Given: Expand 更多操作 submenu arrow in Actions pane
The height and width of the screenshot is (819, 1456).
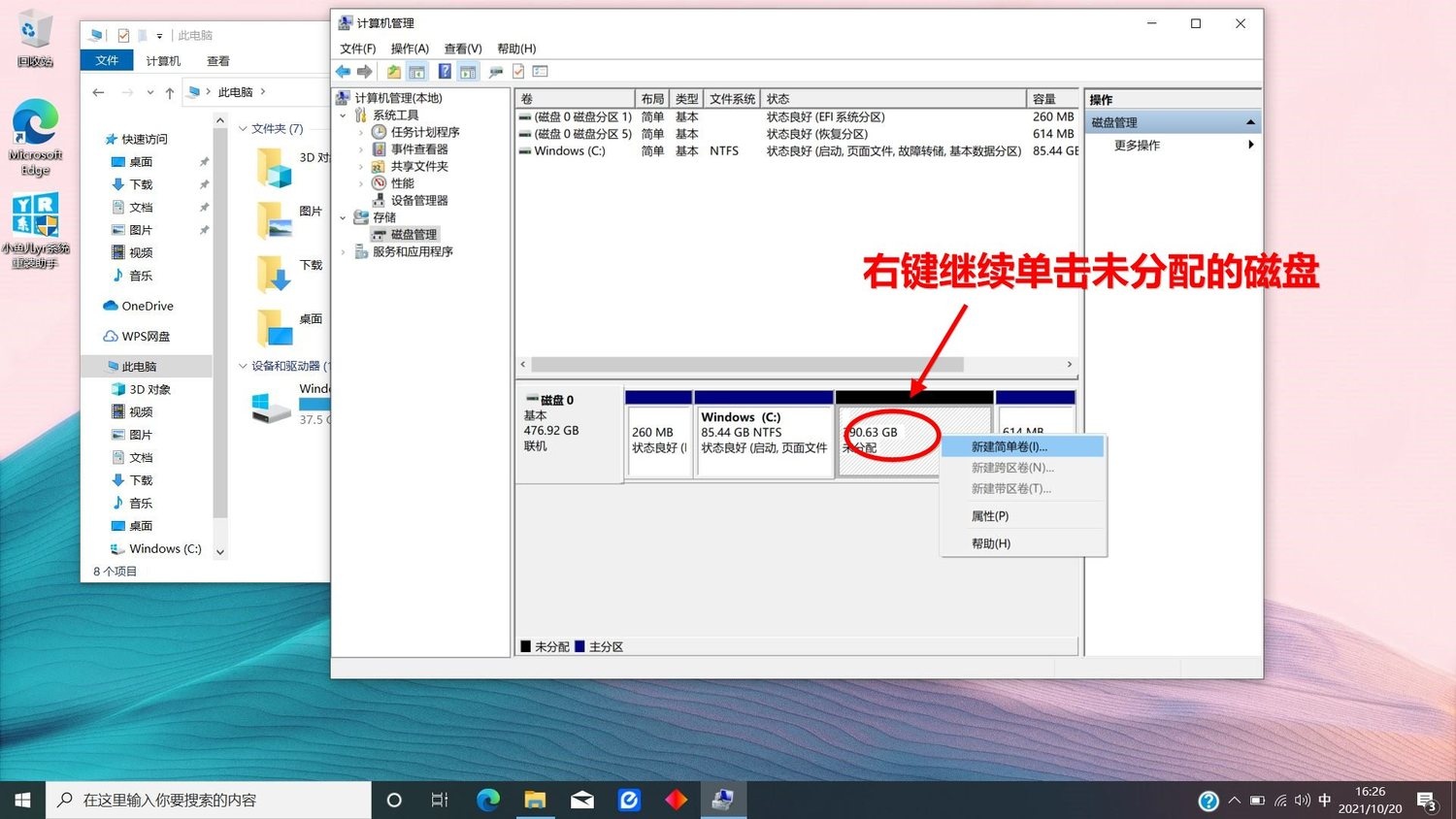Looking at the screenshot, I should point(1250,145).
